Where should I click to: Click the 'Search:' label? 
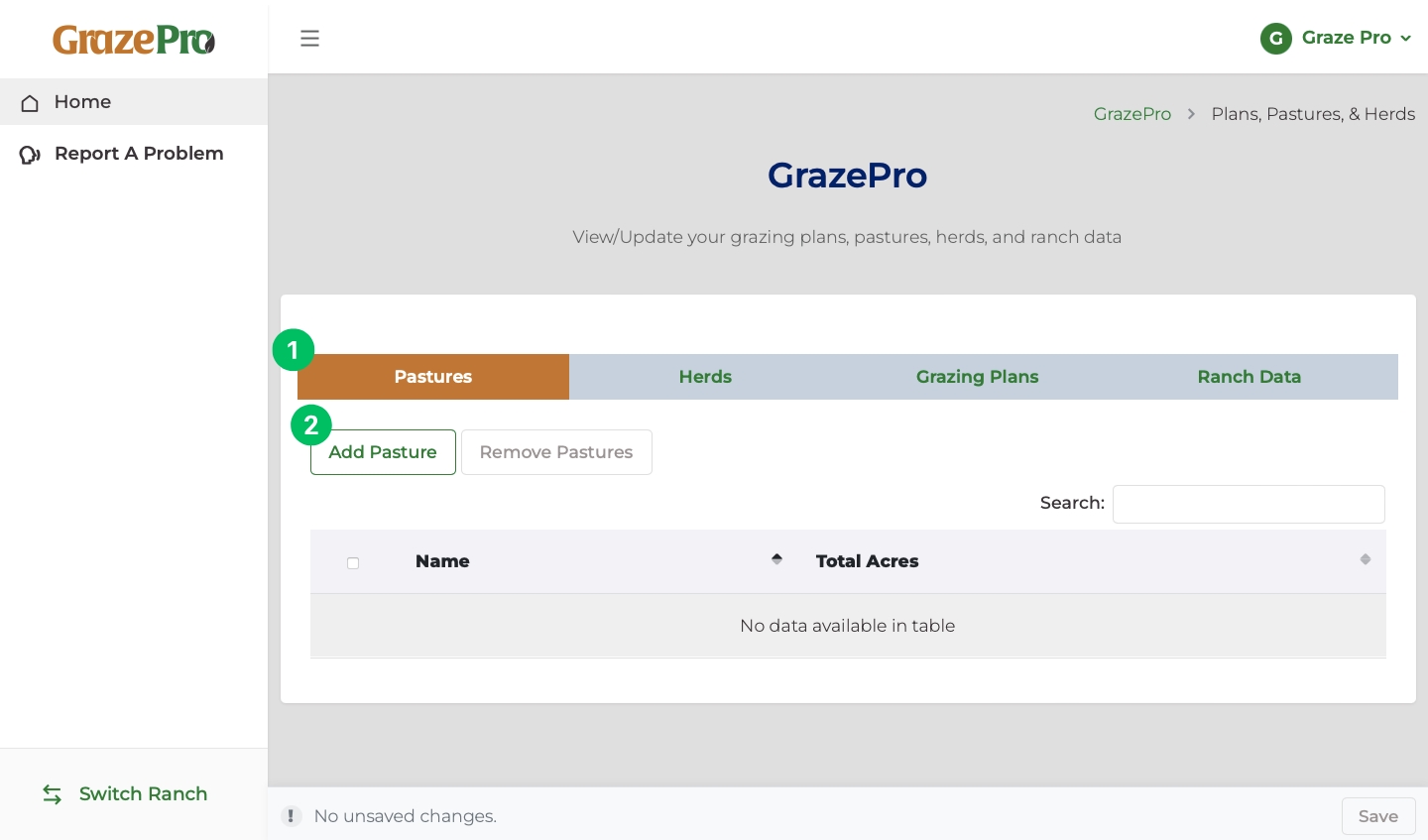pyautogui.click(x=1072, y=503)
